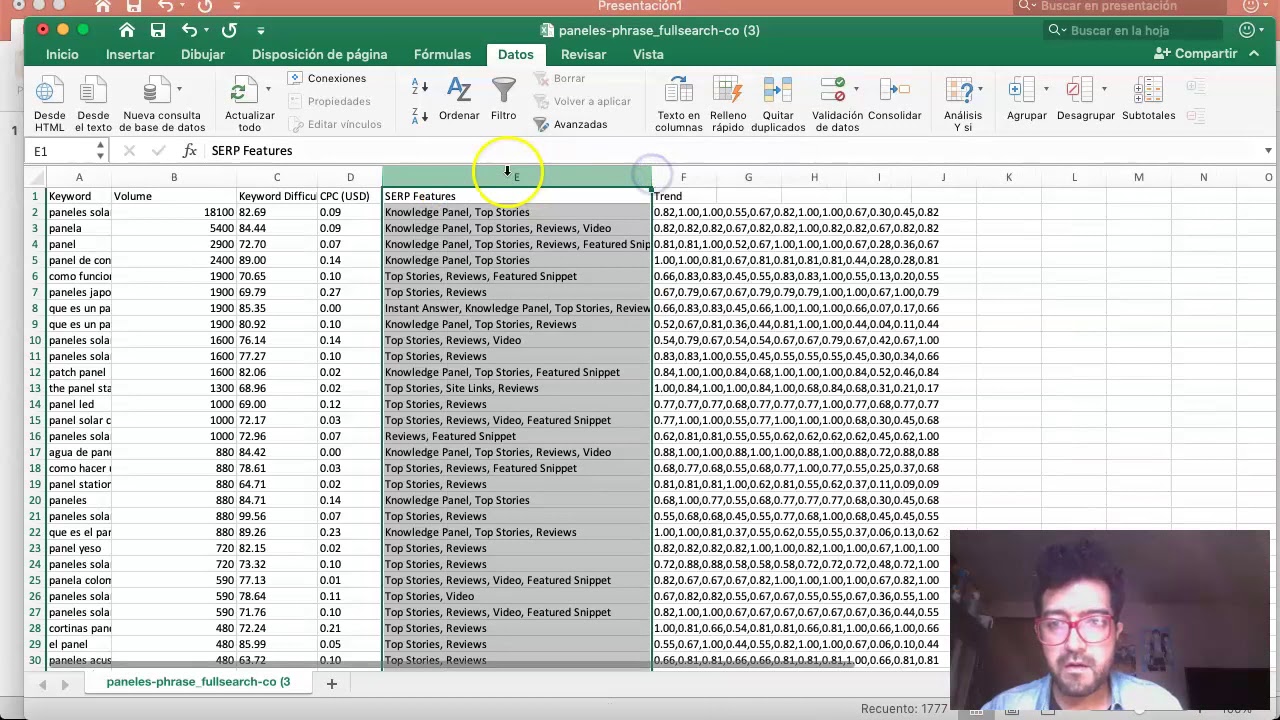The width and height of the screenshot is (1280, 720).
Task: Expand Análisis Y si dropdown arrow
Action: click(x=980, y=89)
